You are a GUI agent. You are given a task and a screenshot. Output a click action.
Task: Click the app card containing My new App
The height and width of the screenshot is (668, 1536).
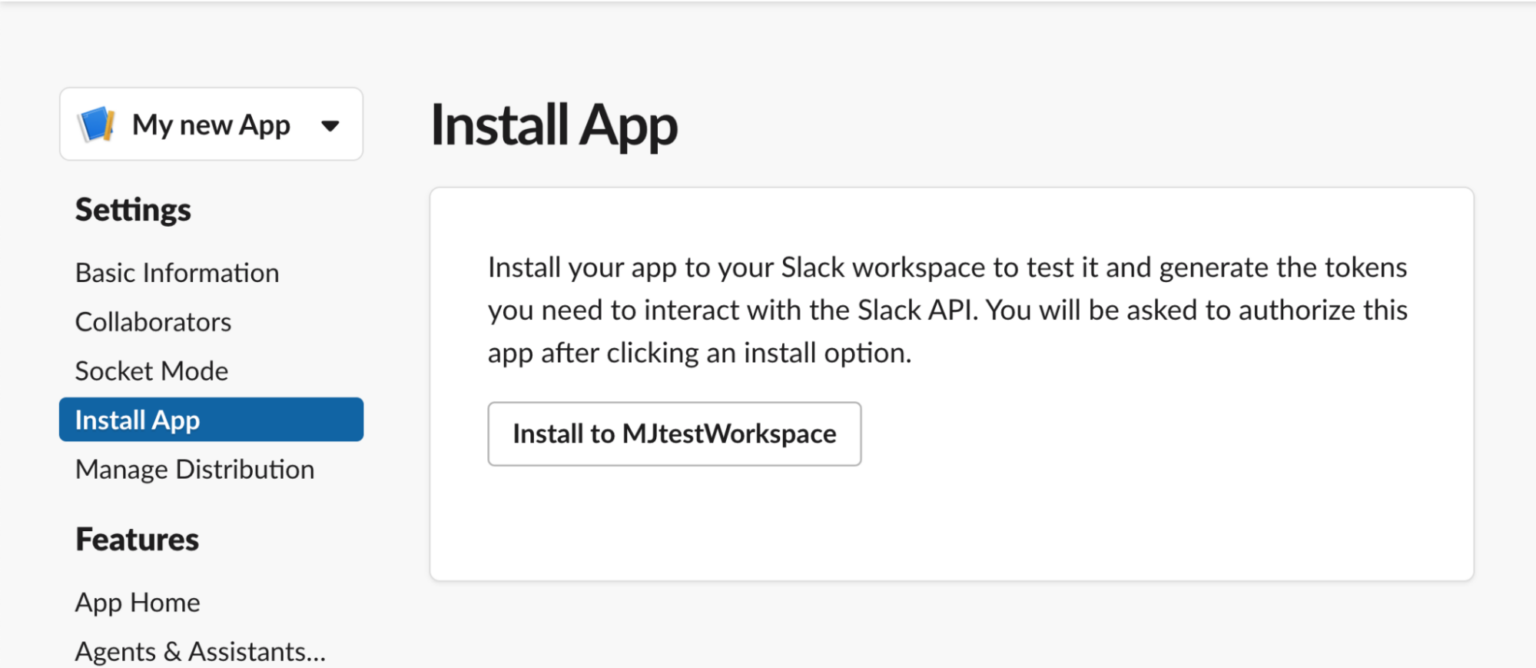pos(210,124)
